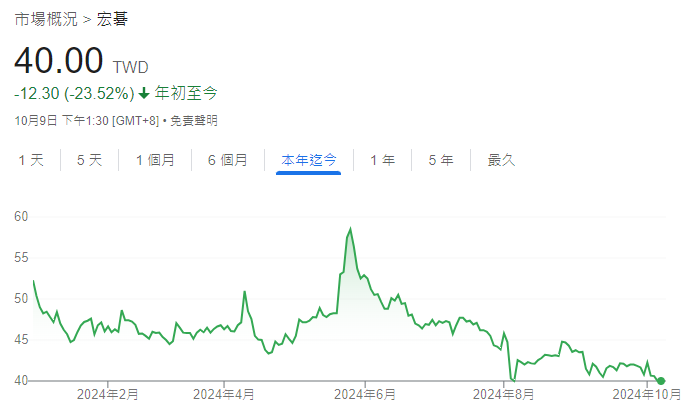Click the 2024年4月 axis label

tap(224, 394)
